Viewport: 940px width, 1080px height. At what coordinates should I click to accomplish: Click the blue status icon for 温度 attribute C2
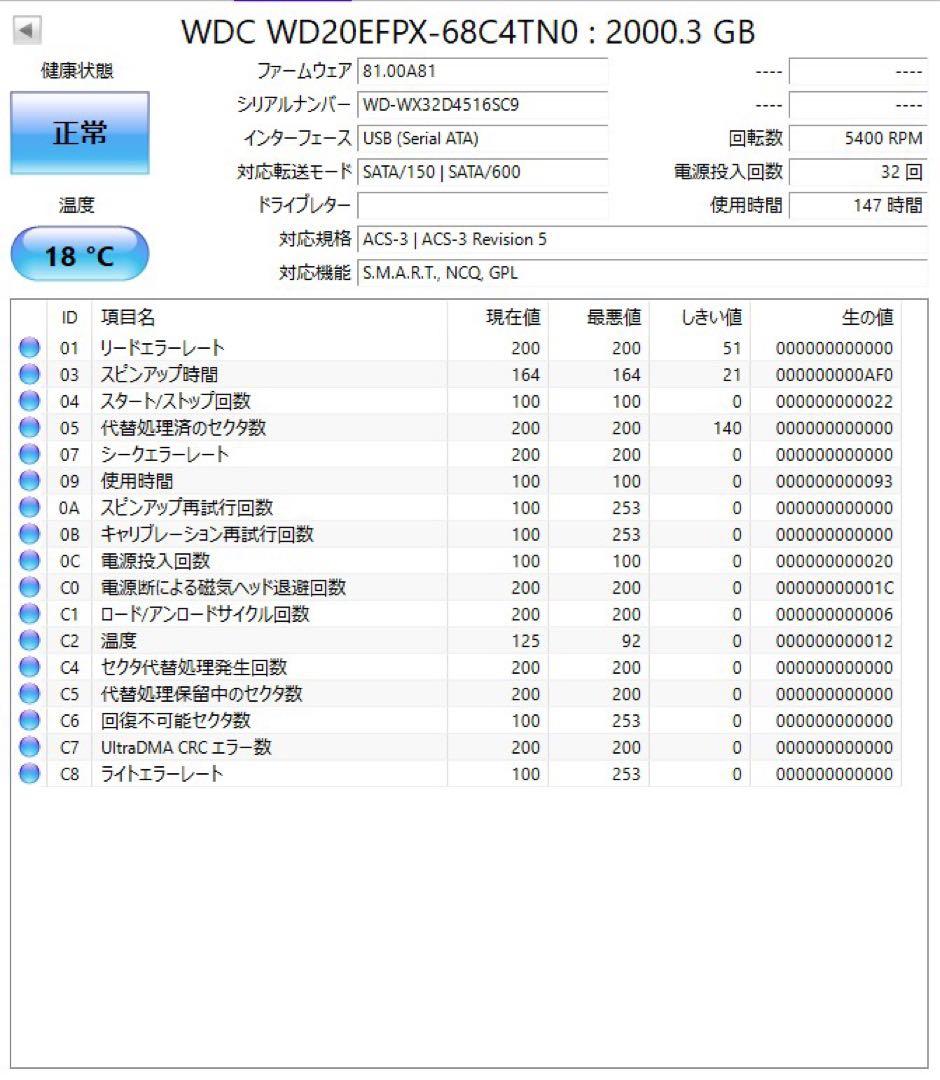point(28,641)
